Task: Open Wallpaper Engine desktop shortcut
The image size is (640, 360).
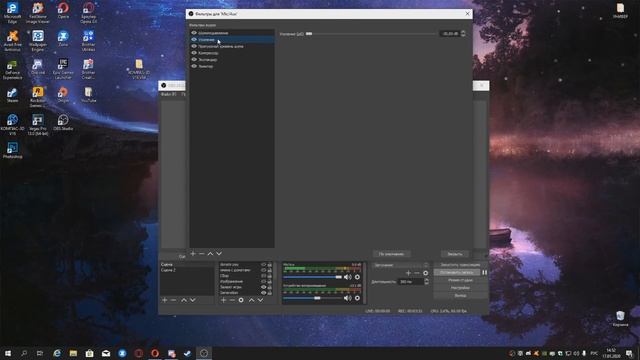Action: 38,40
